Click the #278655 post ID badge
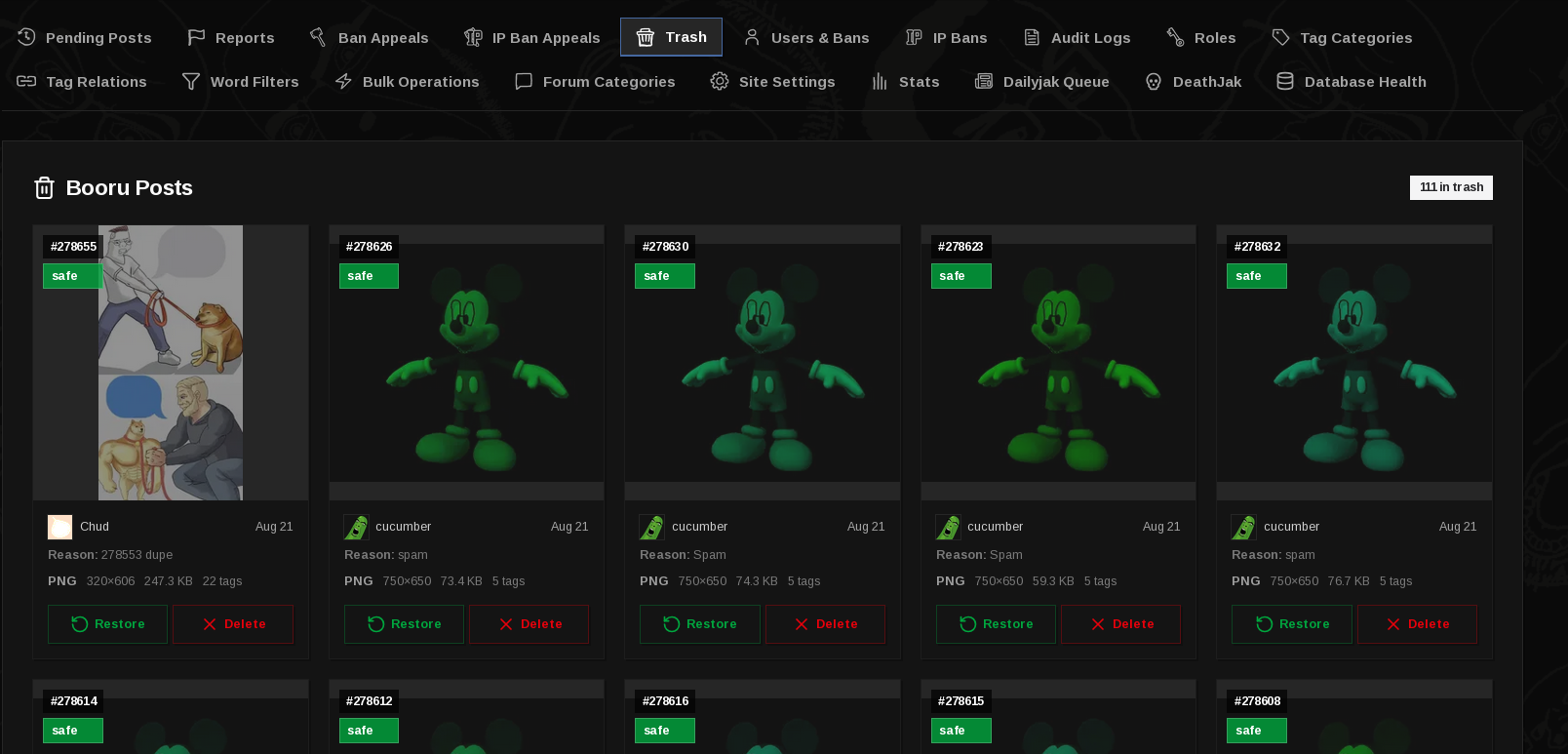This screenshot has width=1568, height=754. (x=73, y=247)
